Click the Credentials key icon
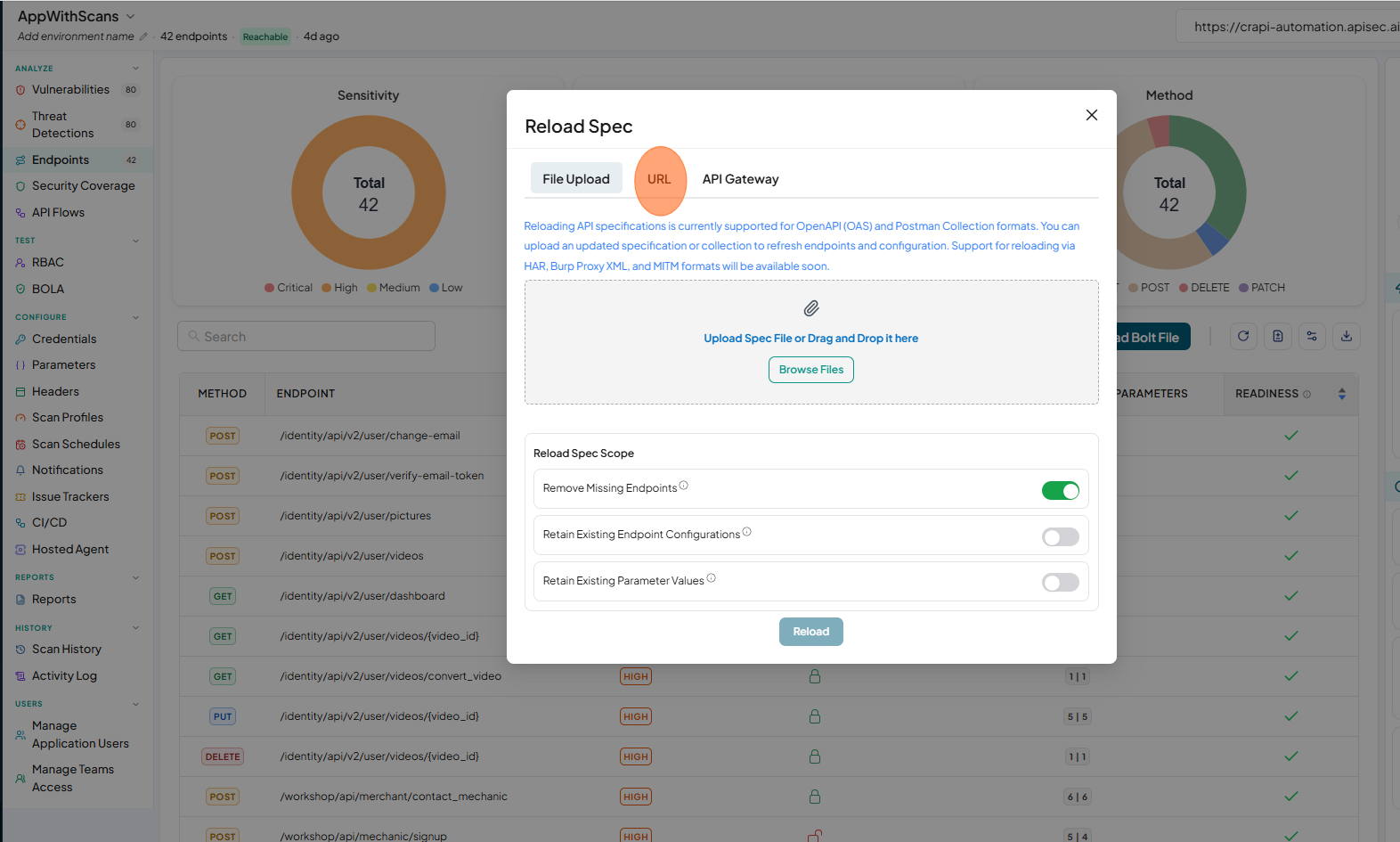This screenshot has height=842, width=1400. (x=20, y=339)
